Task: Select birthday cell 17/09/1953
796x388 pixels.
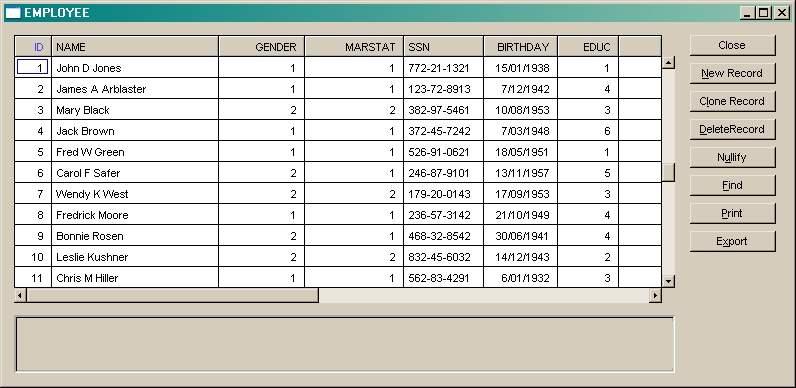Action: [x=520, y=193]
